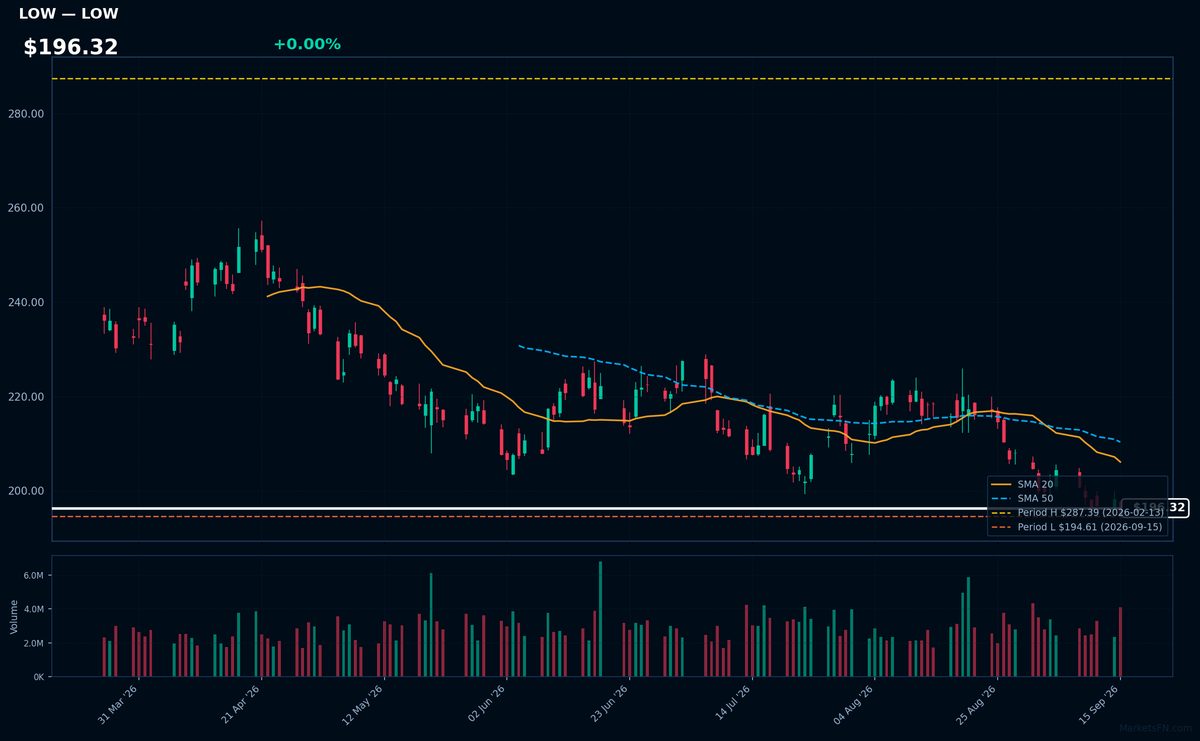Click the 4.0M volume axis label
The width and height of the screenshot is (1200, 741).
coord(34,609)
